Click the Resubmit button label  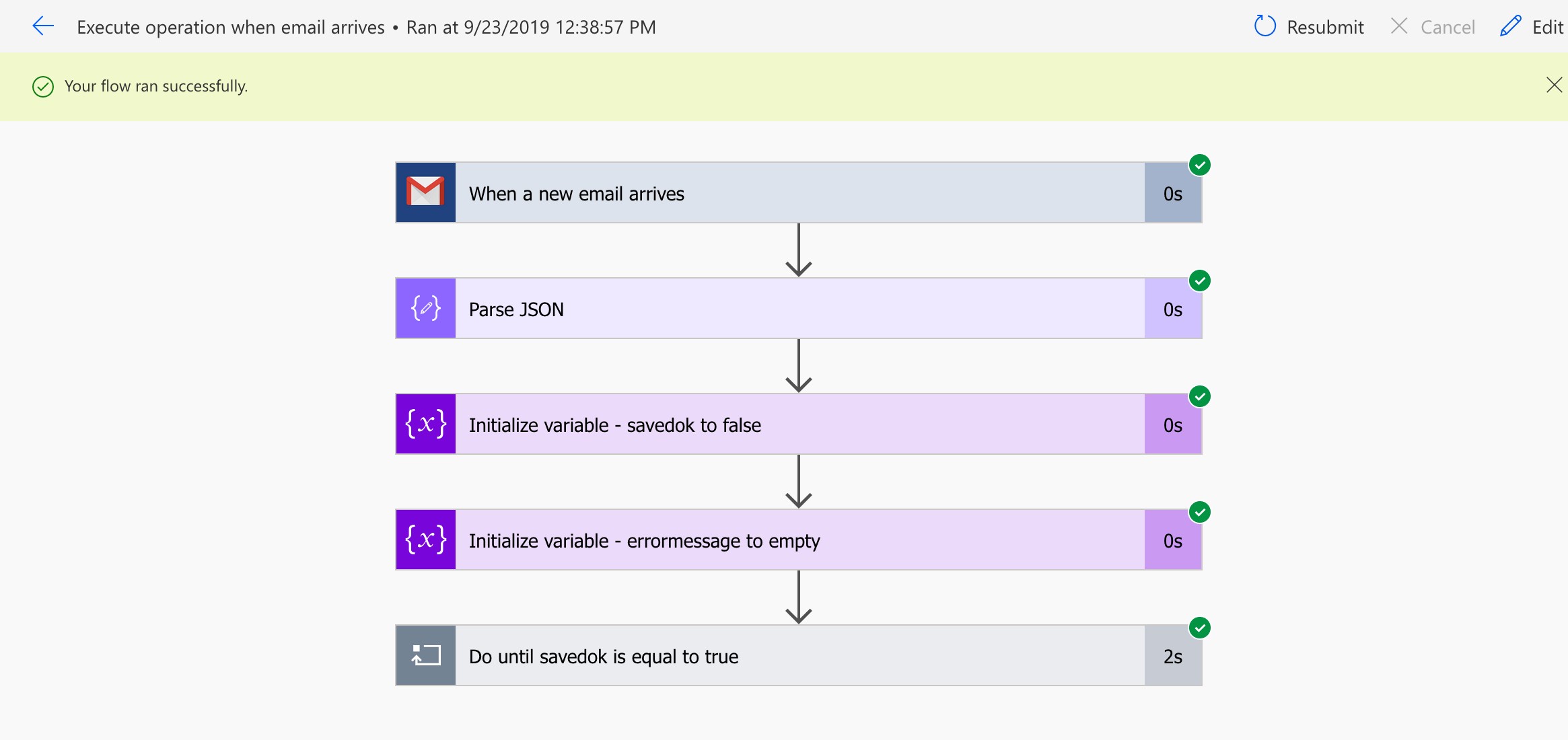tap(1325, 27)
